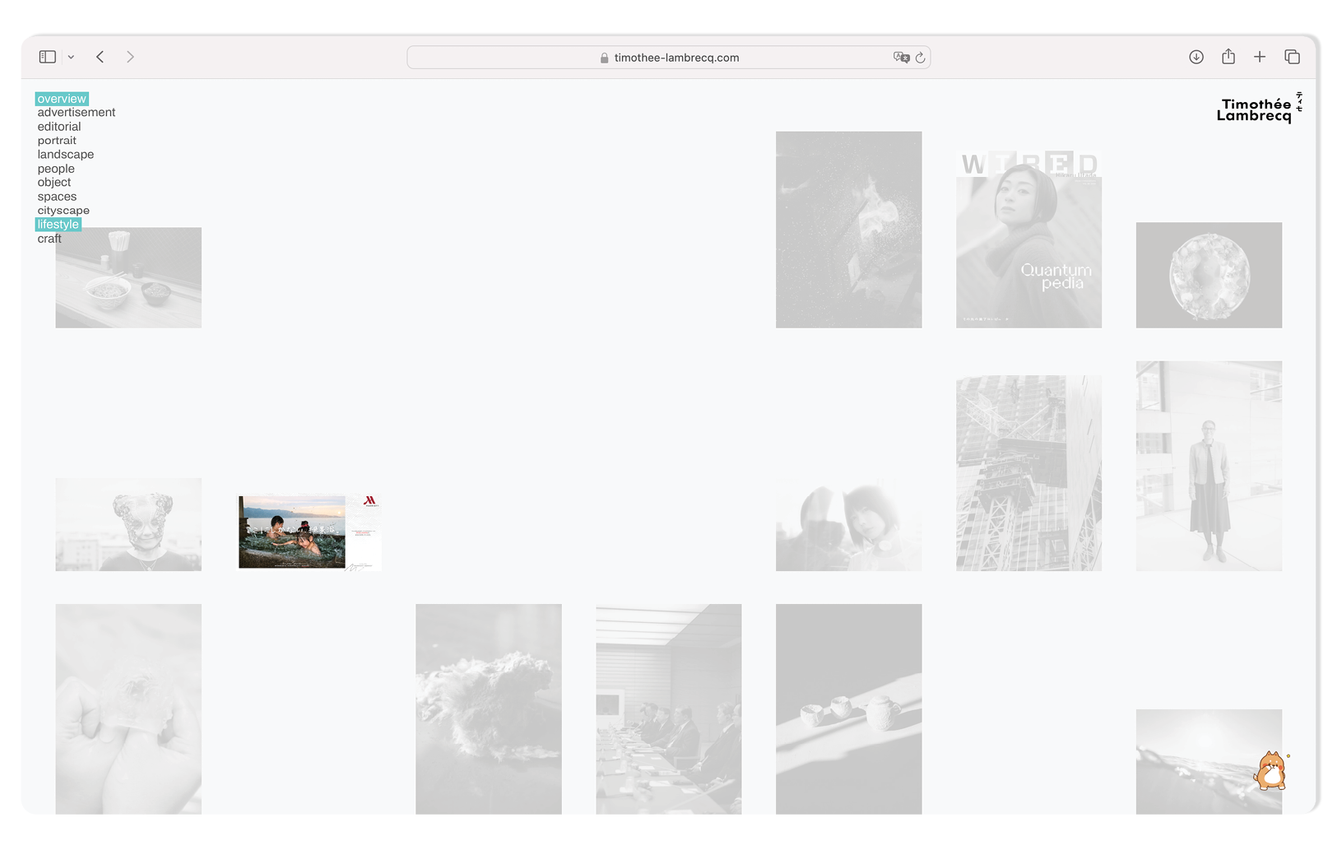Choose the cityscape category link
1337x850 pixels.
(x=63, y=210)
